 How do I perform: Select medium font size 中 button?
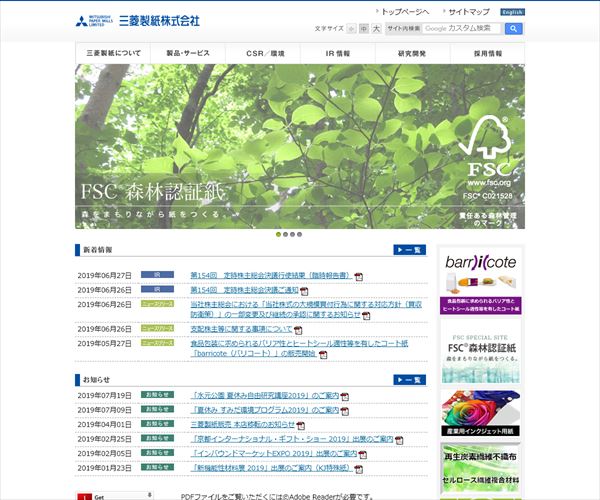pos(364,28)
